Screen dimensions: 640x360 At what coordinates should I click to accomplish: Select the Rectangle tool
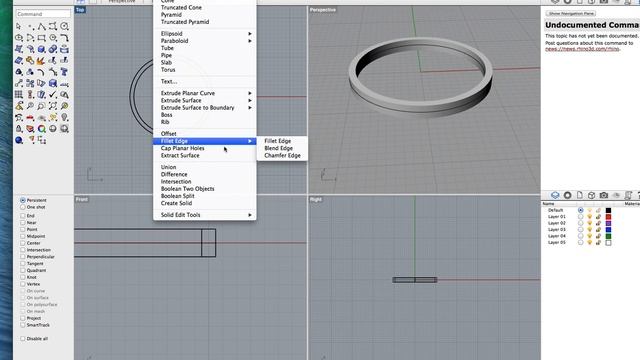pyautogui.click(x=42, y=38)
